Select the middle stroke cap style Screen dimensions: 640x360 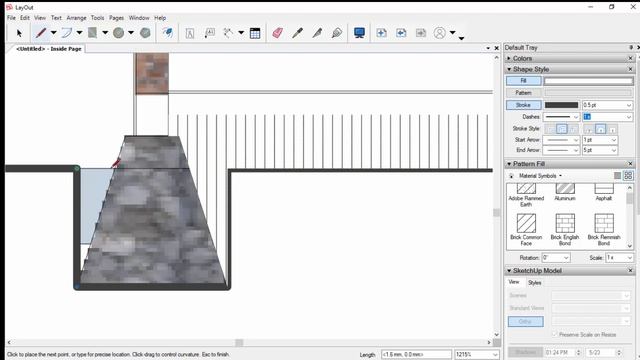600,129
